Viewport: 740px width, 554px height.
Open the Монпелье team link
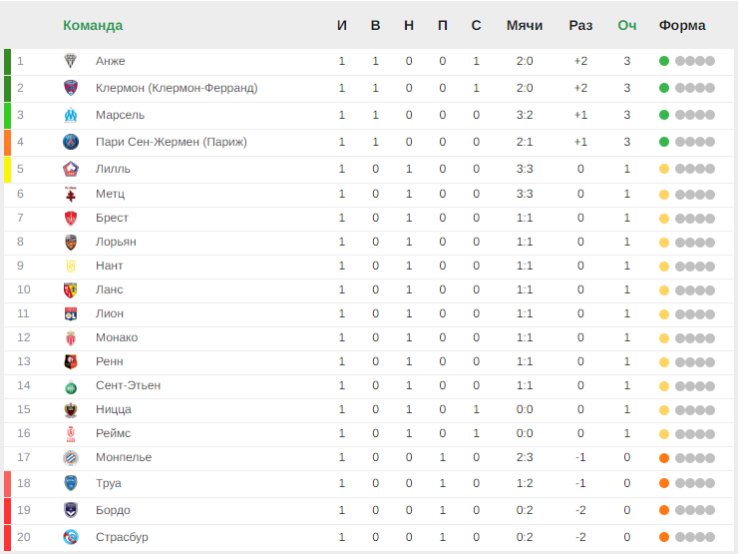pos(124,457)
